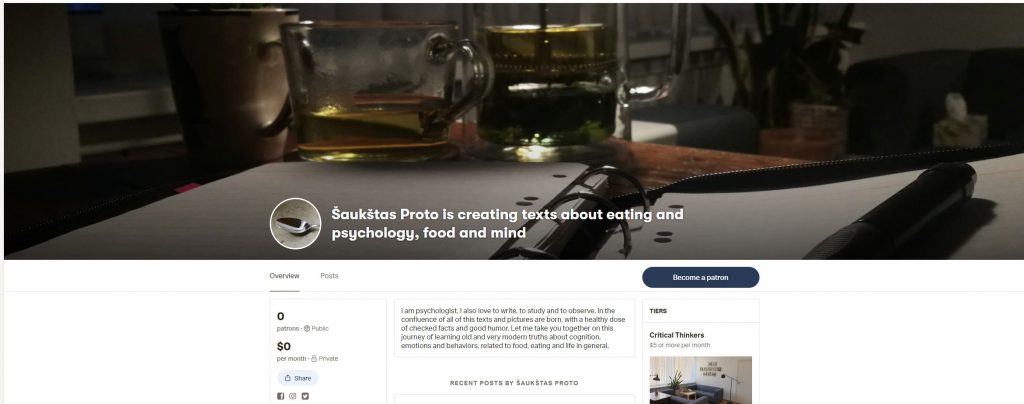Click the globe icon beside Public
Viewport: 1024px width, 404px height.
[307, 329]
